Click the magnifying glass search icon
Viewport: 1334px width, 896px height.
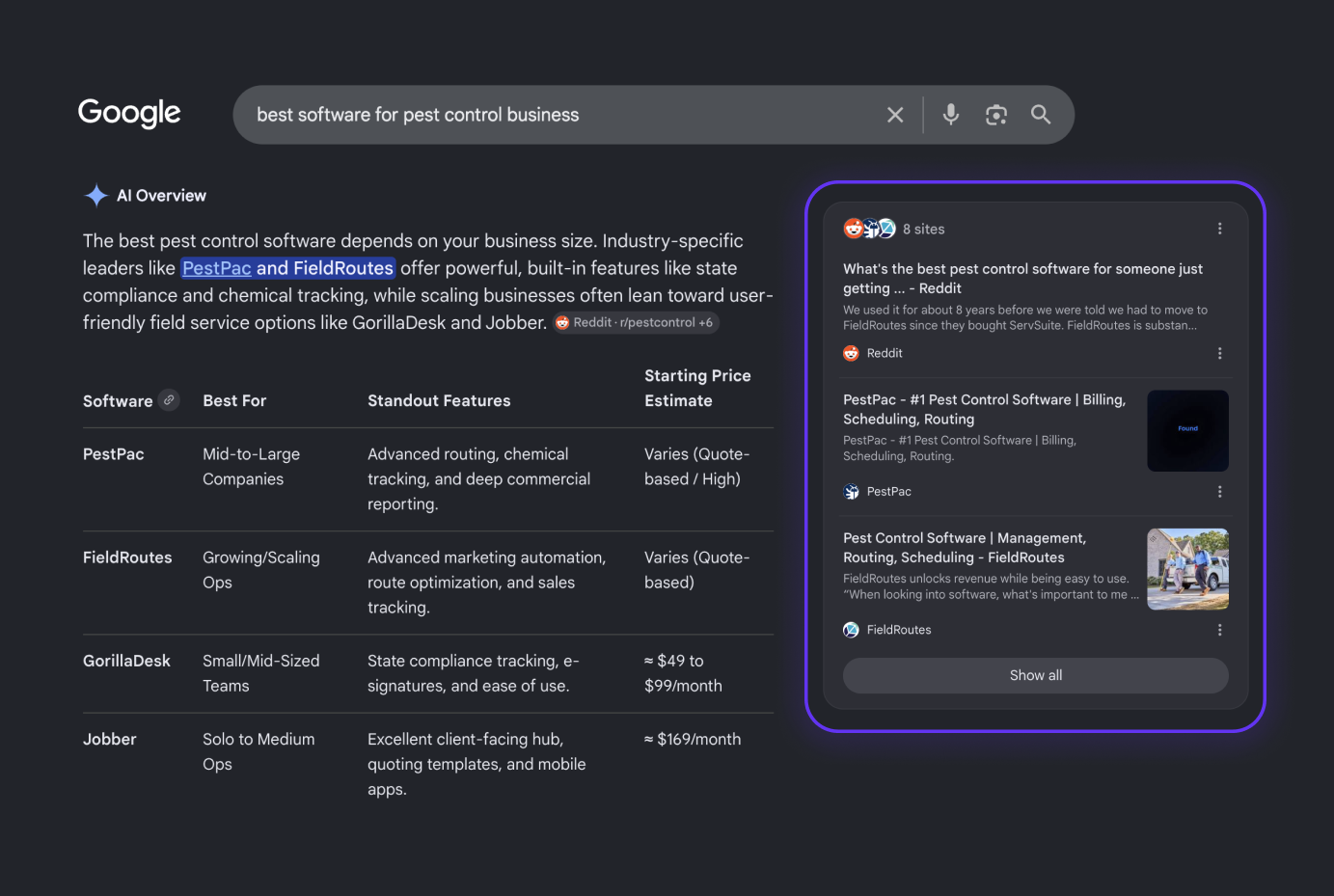(1041, 115)
